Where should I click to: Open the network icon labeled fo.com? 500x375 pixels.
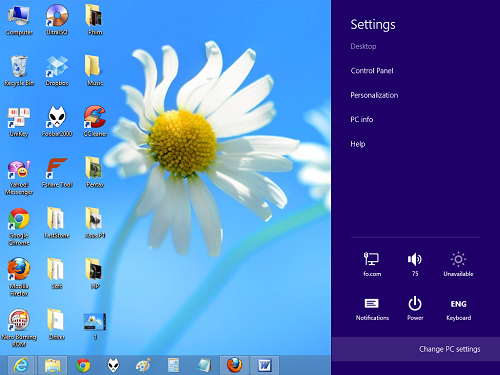(372, 264)
